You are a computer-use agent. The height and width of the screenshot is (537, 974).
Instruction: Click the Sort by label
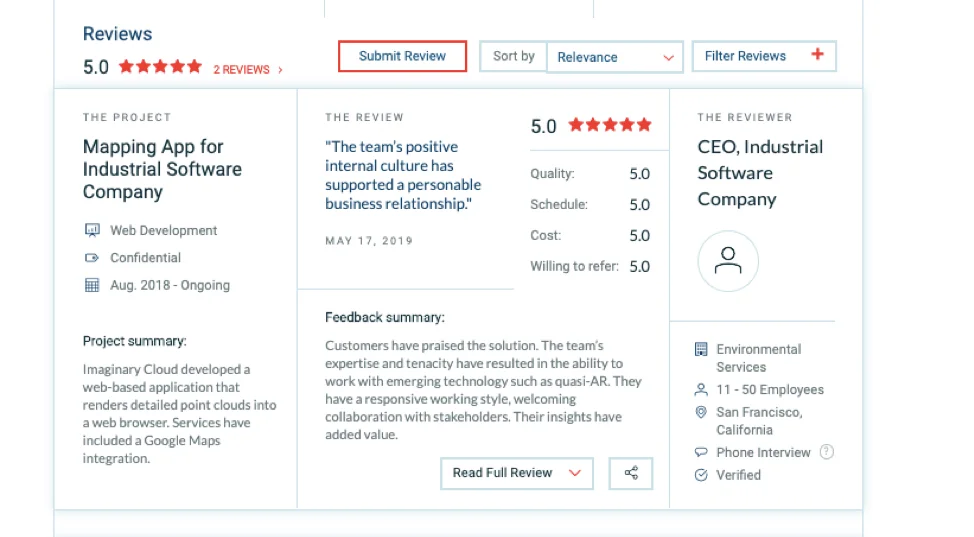pyautogui.click(x=513, y=57)
